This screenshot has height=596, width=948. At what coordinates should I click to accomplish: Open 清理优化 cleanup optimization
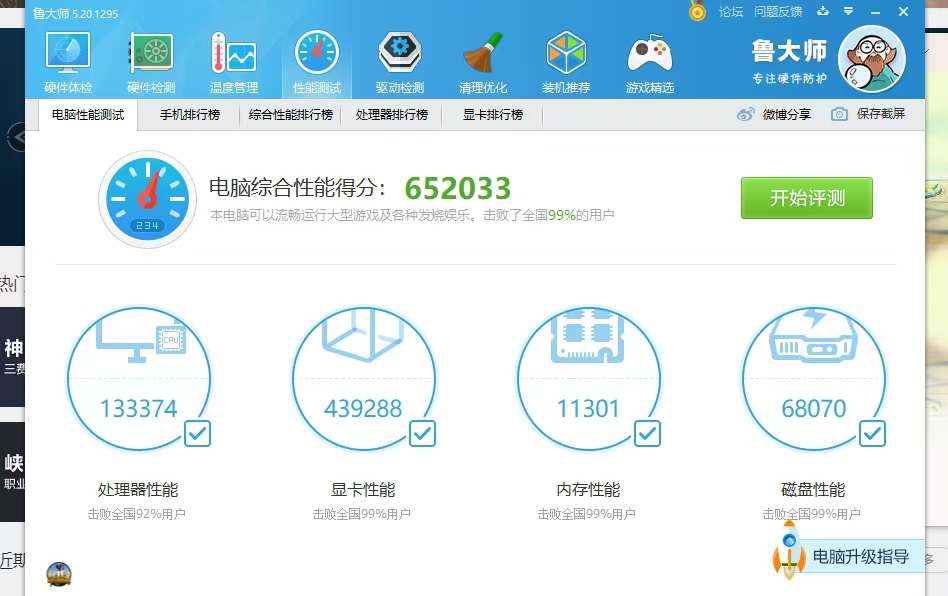tap(482, 63)
